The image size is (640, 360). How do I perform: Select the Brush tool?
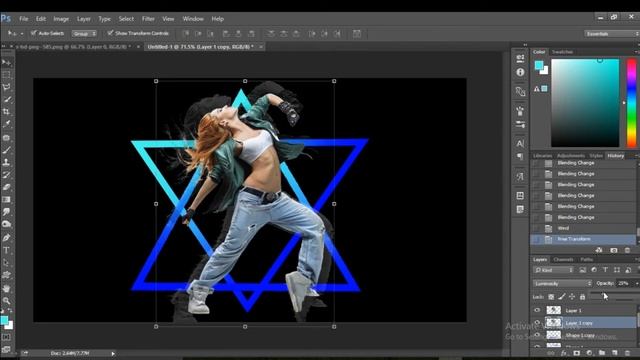tap(7, 150)
